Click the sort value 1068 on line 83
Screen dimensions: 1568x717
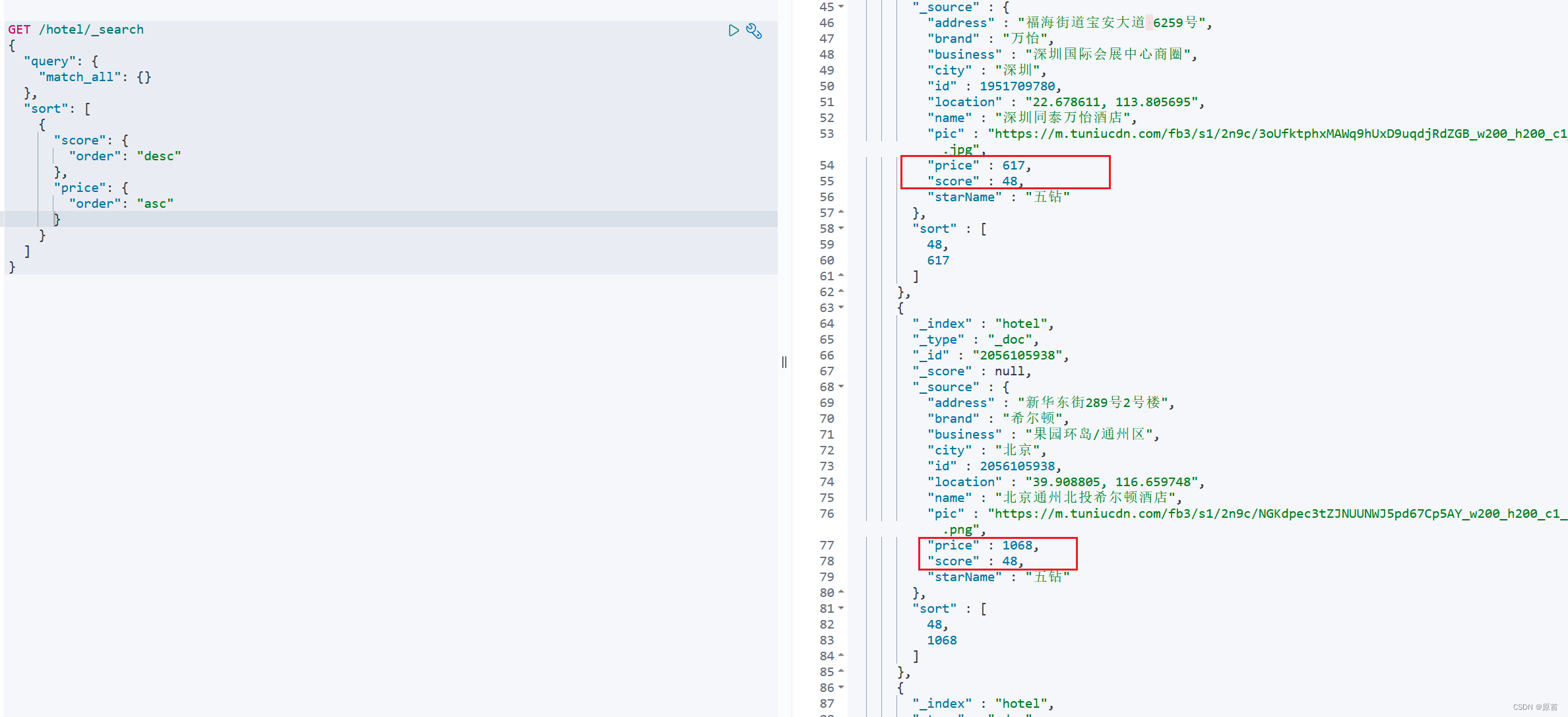pyautogui.click(x=942, y=640)
